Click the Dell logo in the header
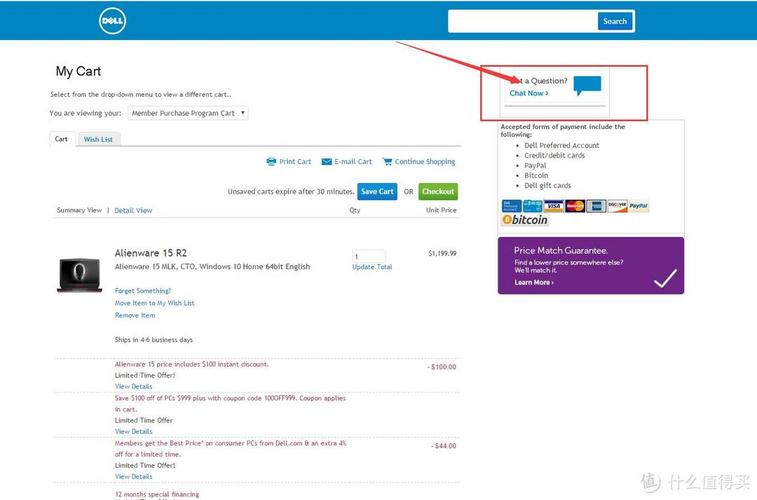 click(112, 21)
